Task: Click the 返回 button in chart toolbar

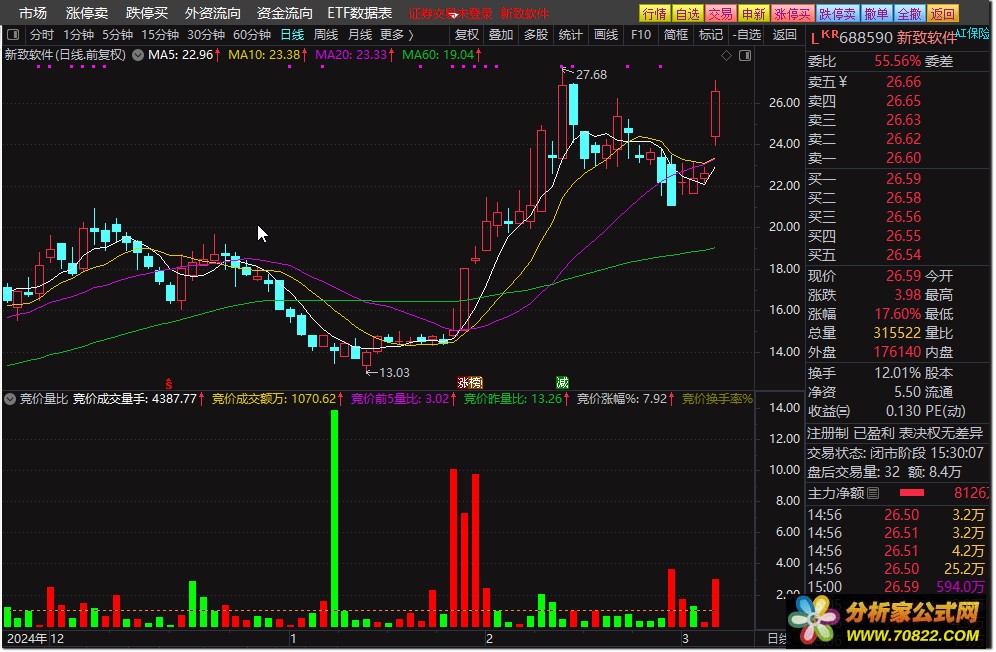Action: tap(784, 34)
